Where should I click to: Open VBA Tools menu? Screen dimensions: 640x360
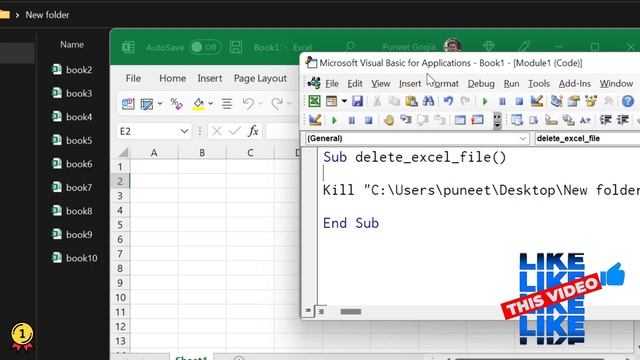(x=539, y=84)
